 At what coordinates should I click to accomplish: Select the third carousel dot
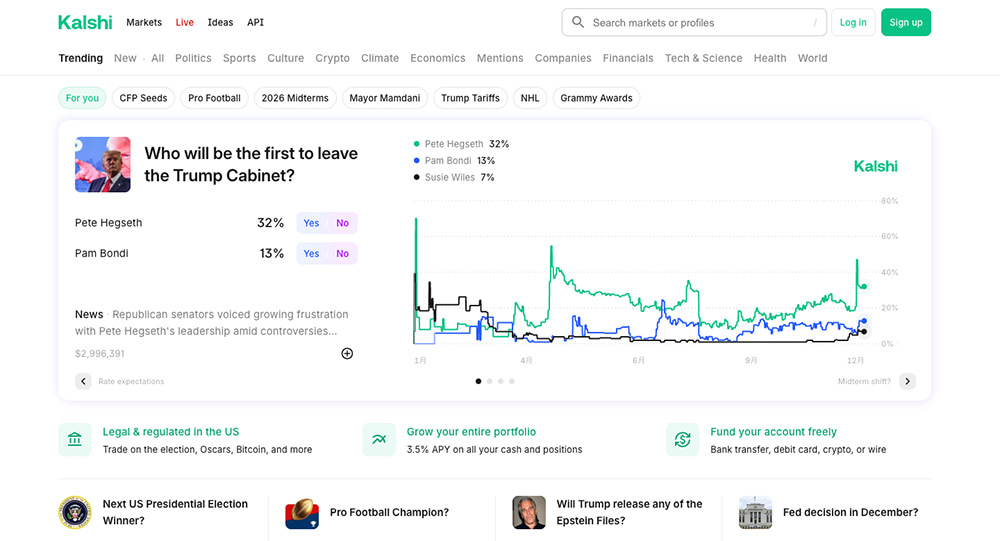click(501, 382)
